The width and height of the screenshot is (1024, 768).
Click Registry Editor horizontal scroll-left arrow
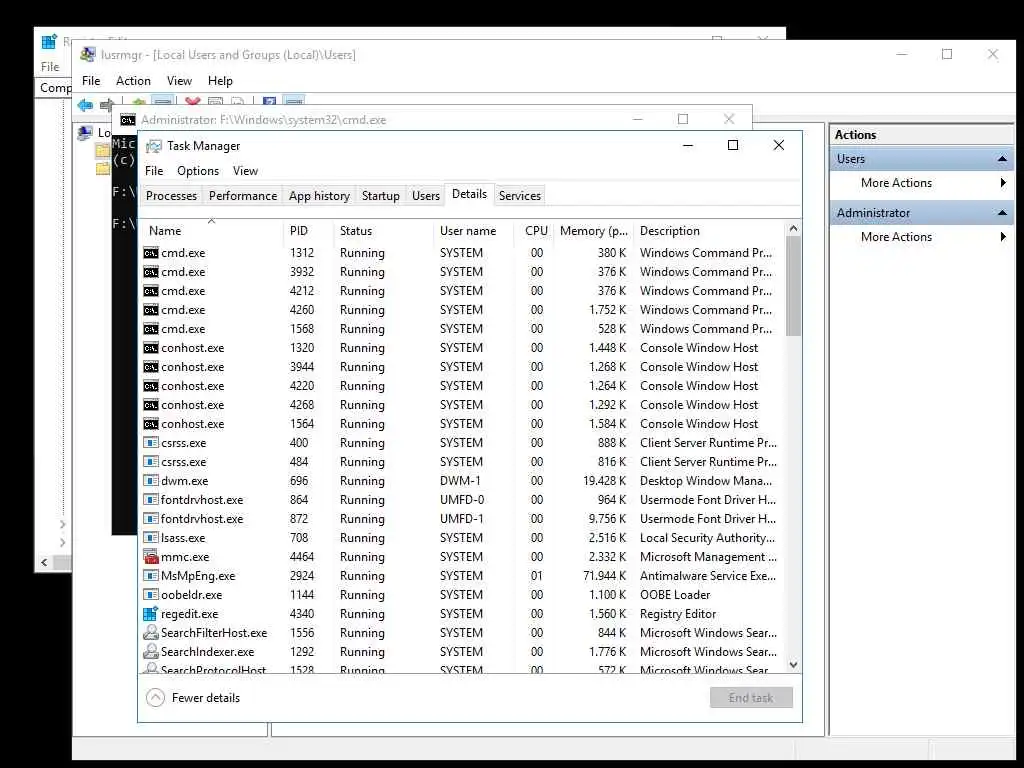pos(44,562)
